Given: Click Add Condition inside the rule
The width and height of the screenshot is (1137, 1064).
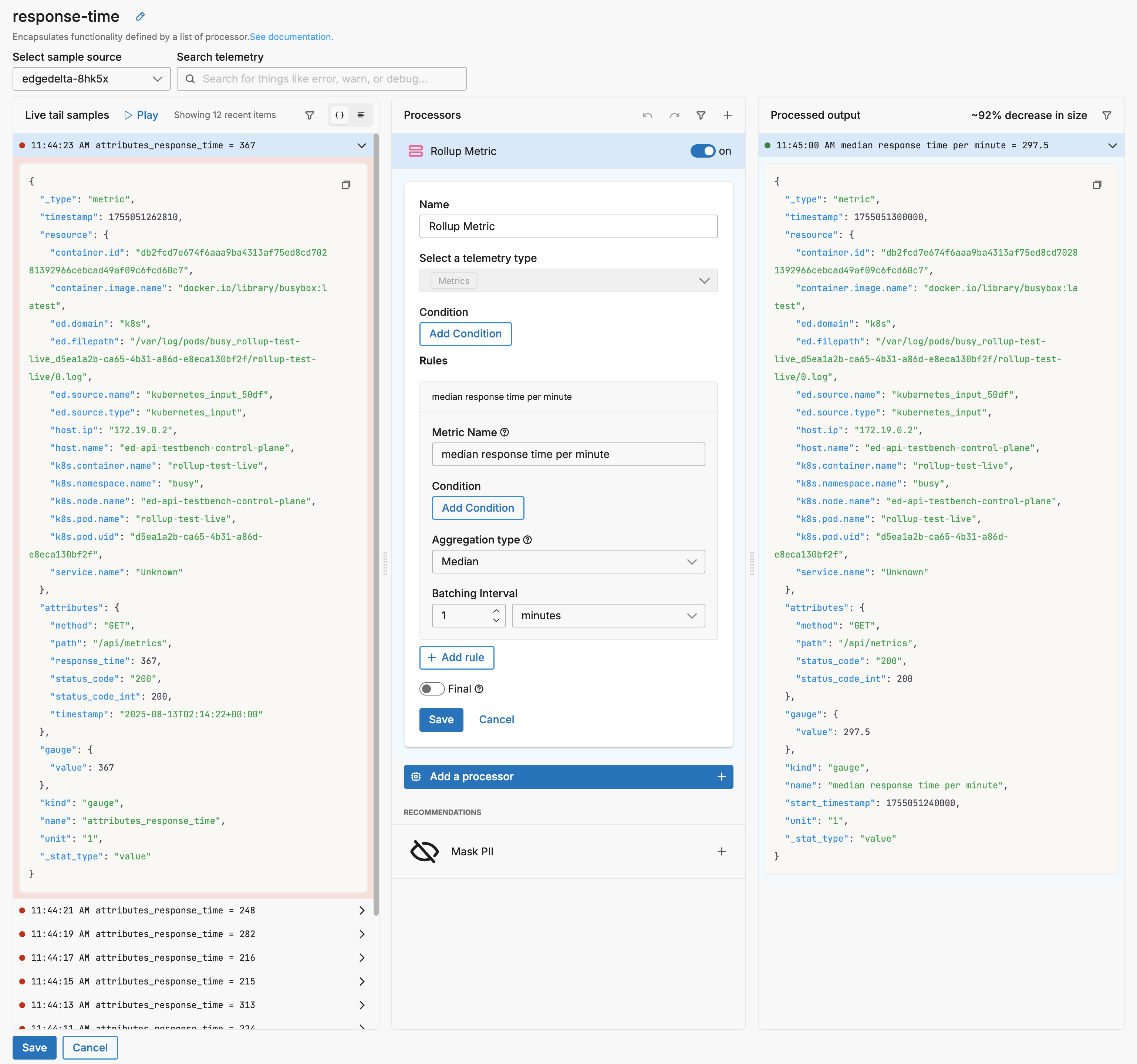Looking at the screenshot, I should 478,508.
